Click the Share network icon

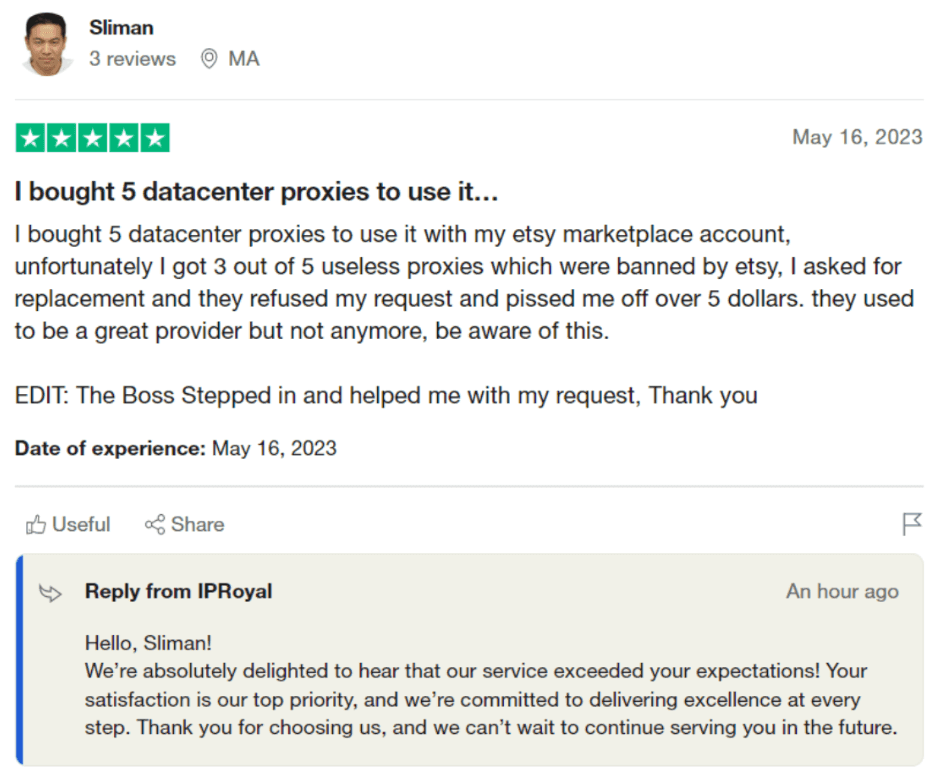coord(154,525)
